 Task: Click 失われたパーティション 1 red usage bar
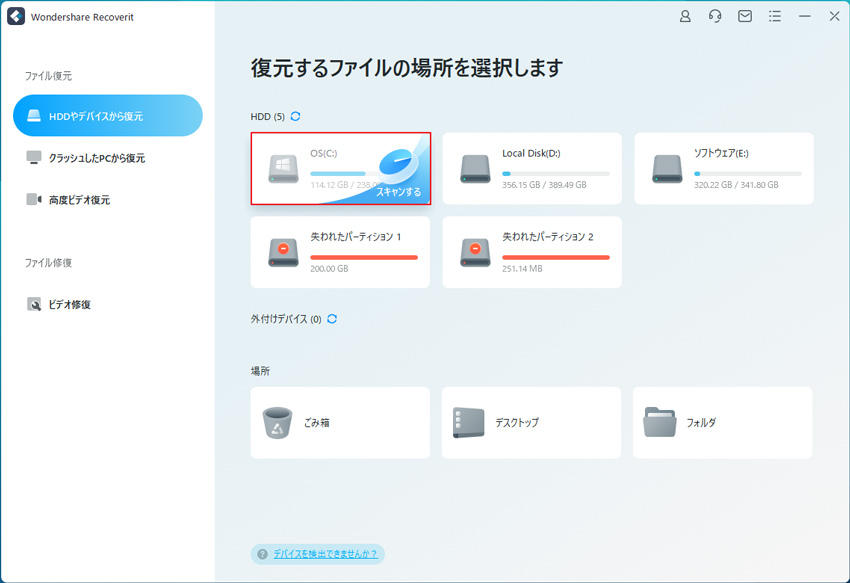click(364, 257)
